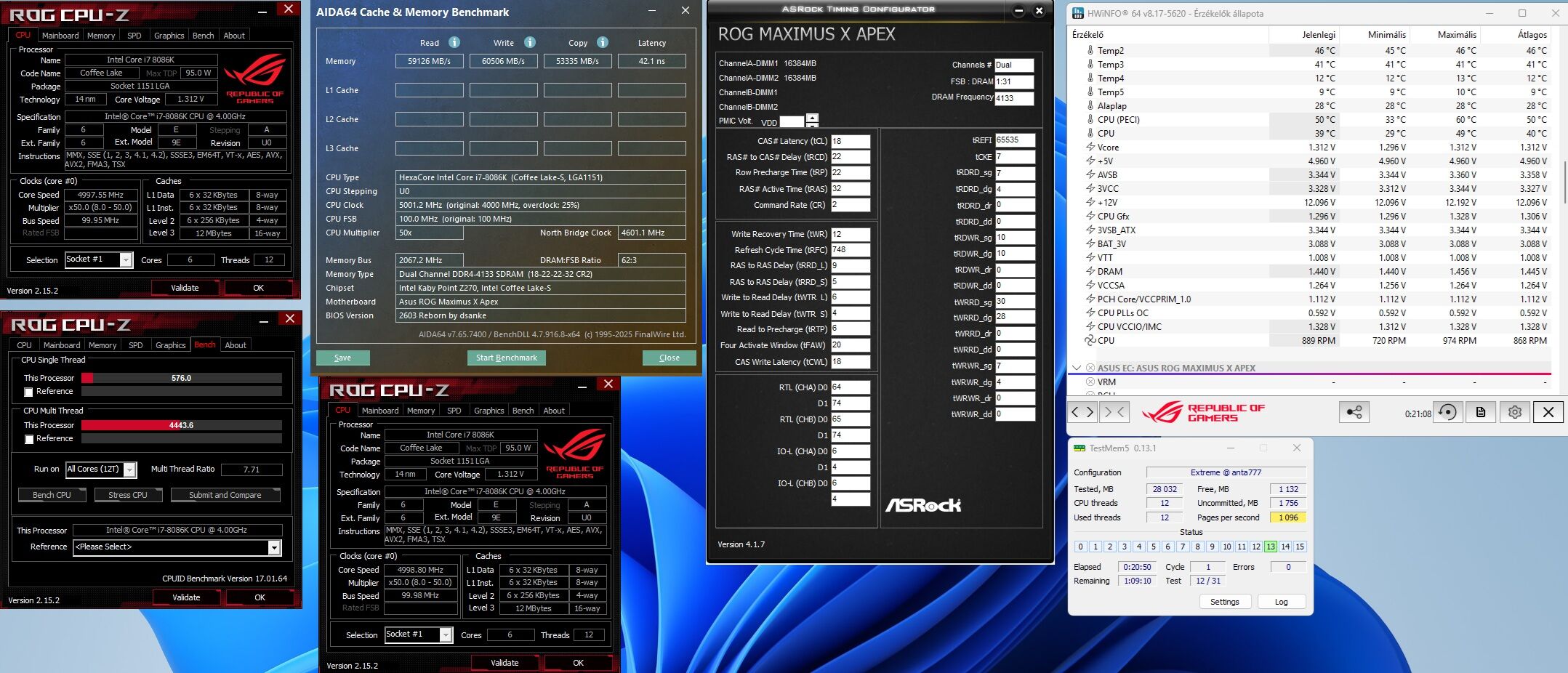Tick Single Thread Reference checkbox in CPU-Z Bench
1568x673 pixels.
[28, 392]
